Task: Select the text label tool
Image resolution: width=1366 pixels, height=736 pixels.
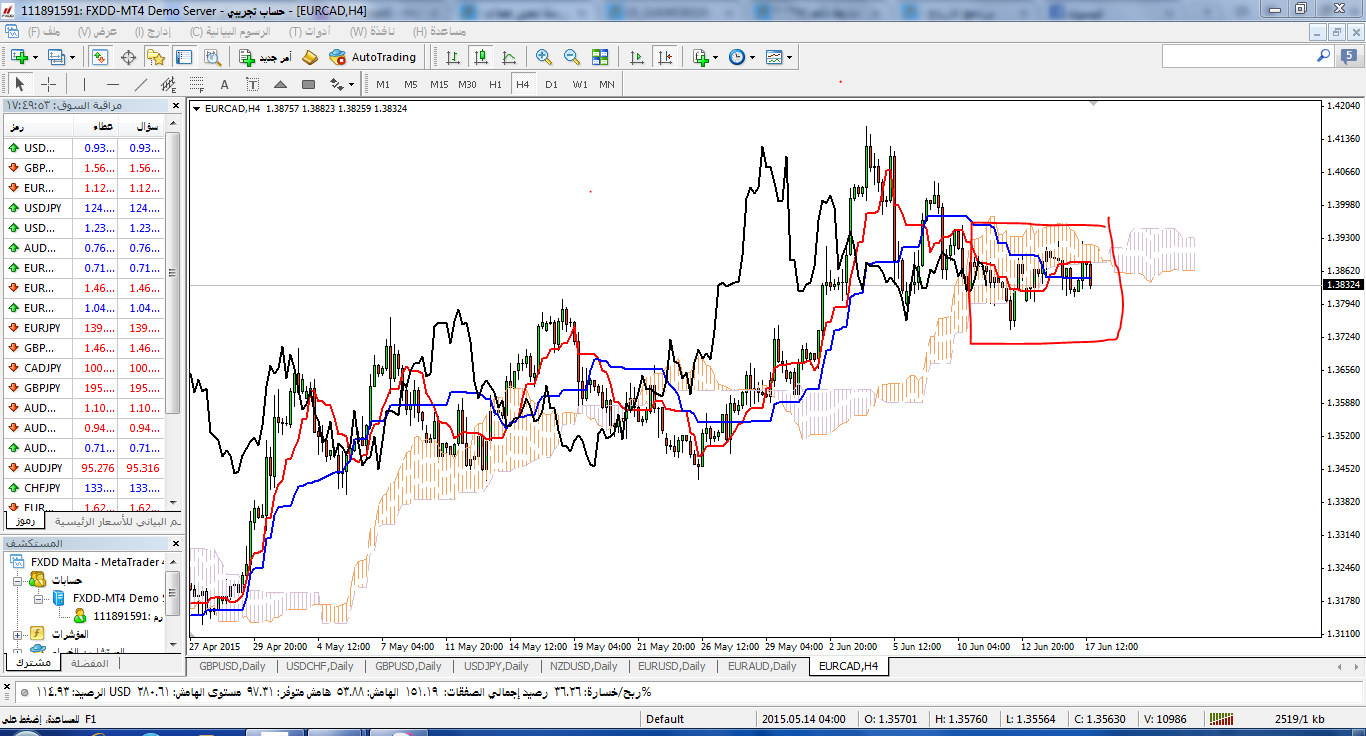Action: (253, 84)
